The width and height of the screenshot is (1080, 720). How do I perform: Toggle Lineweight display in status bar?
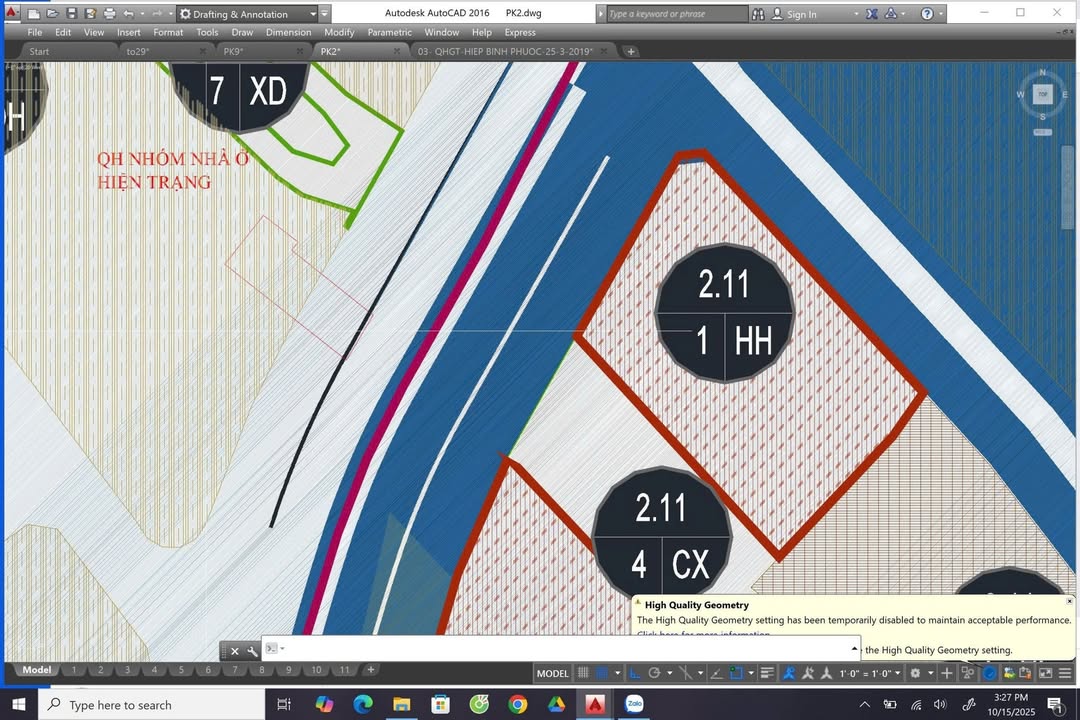(767, 673)
